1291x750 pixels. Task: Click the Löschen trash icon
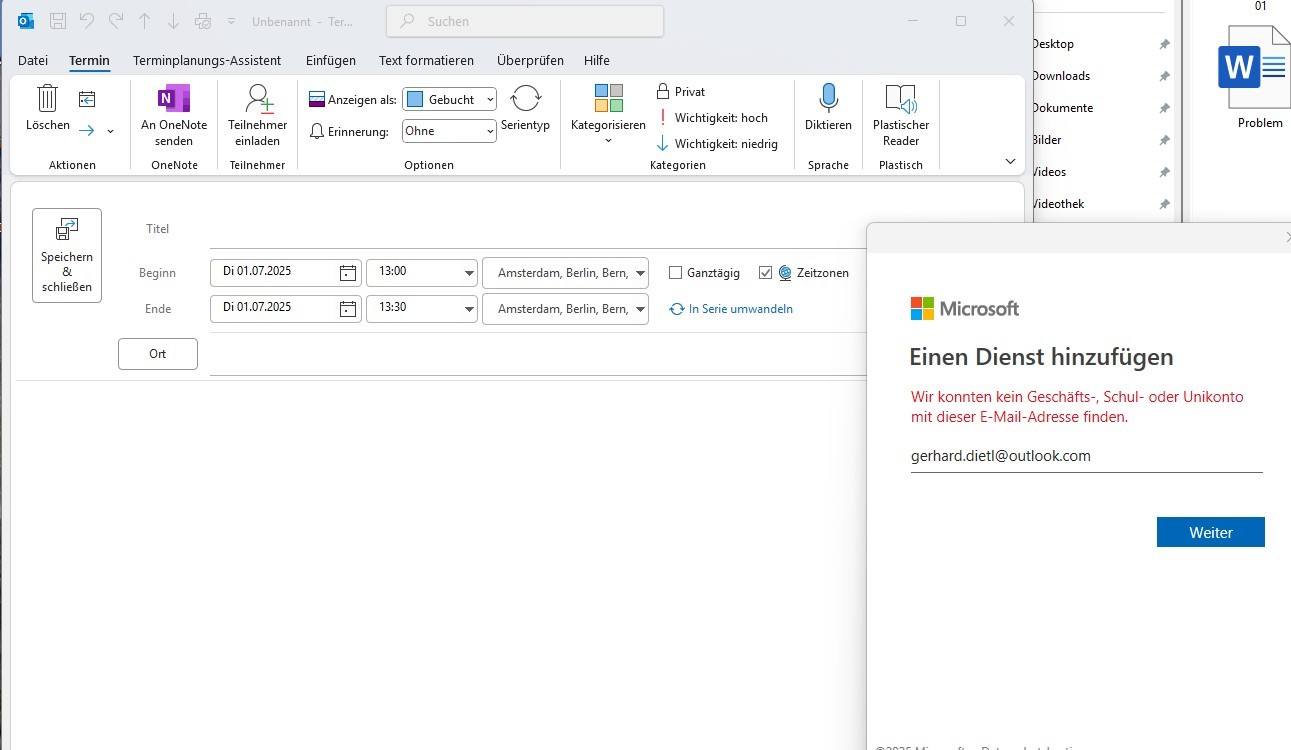coord(47,99)
